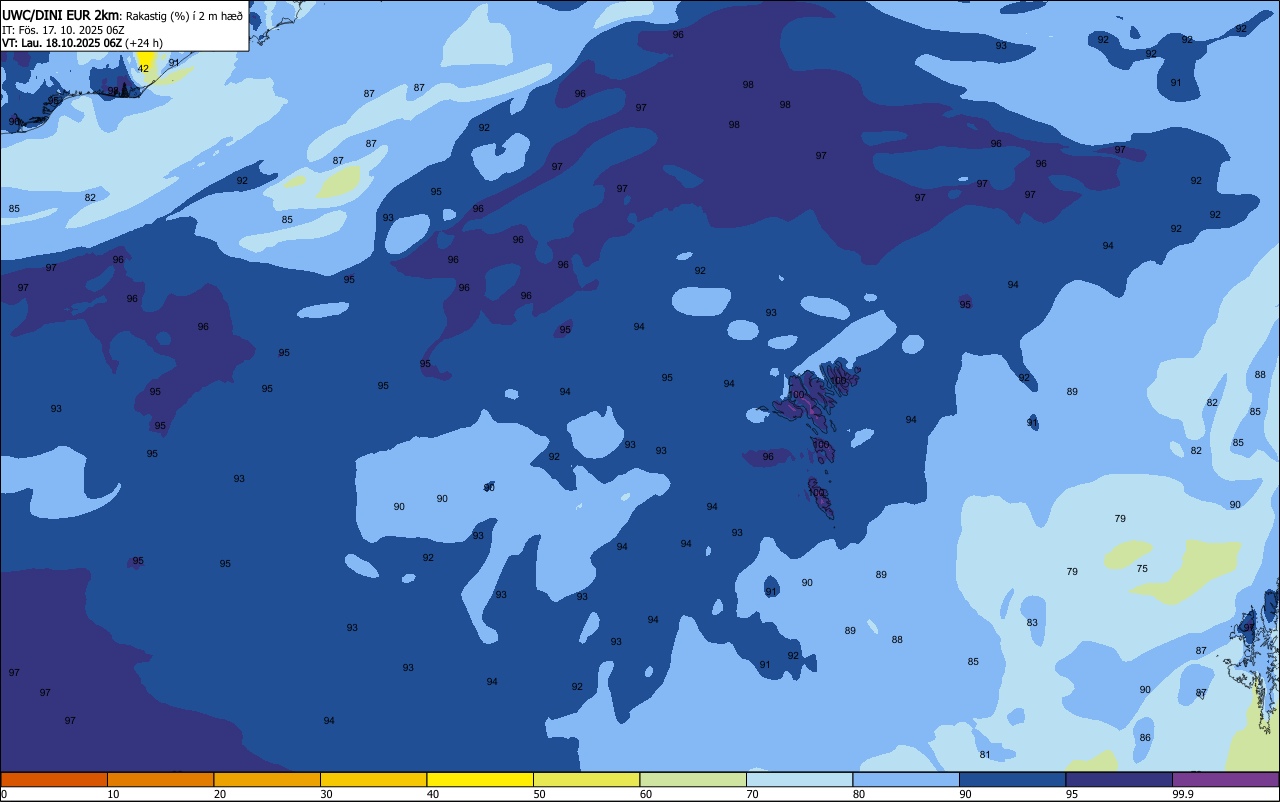Click the legend tick label '10'
This screenshot has width=1280, height=802.
(113, 794)
